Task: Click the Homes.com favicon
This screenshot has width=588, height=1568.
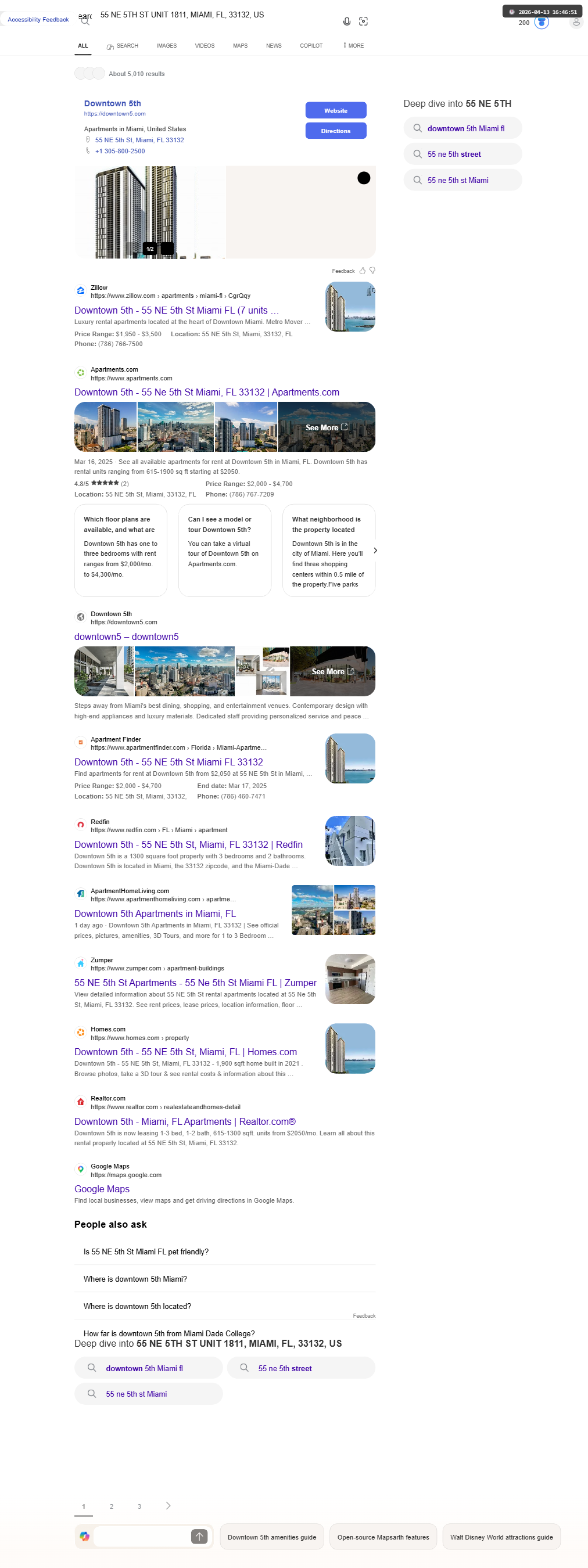Action: click(80, 1033)
